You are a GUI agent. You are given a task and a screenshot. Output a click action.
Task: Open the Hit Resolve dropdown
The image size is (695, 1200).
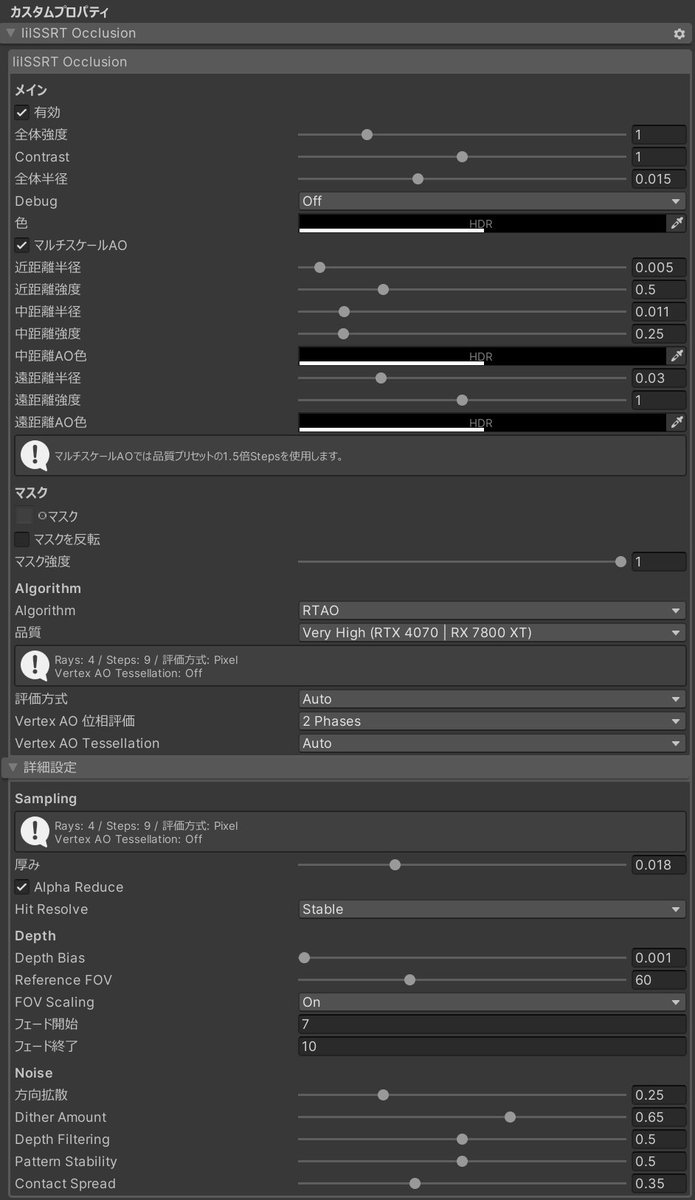coord(492,909)
